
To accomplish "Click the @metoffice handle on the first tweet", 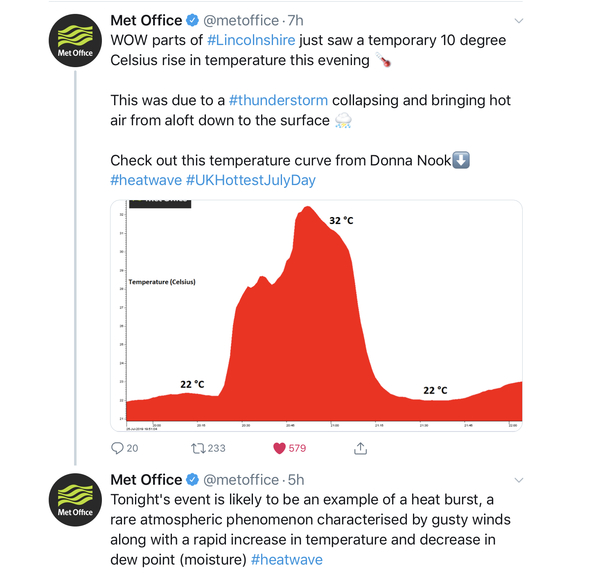I will 242,20.
